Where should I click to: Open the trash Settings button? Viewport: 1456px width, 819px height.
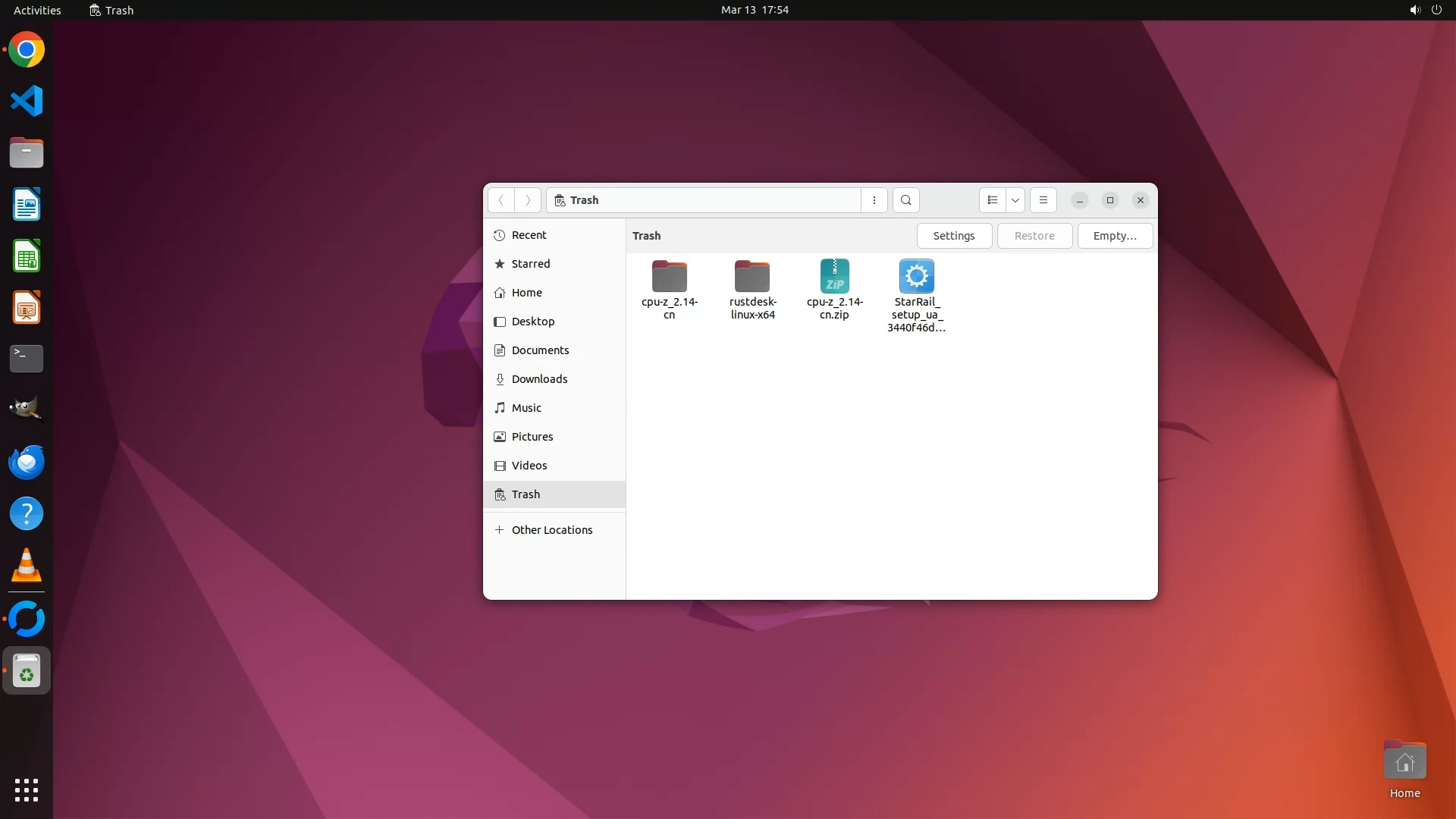click(954, 236)
